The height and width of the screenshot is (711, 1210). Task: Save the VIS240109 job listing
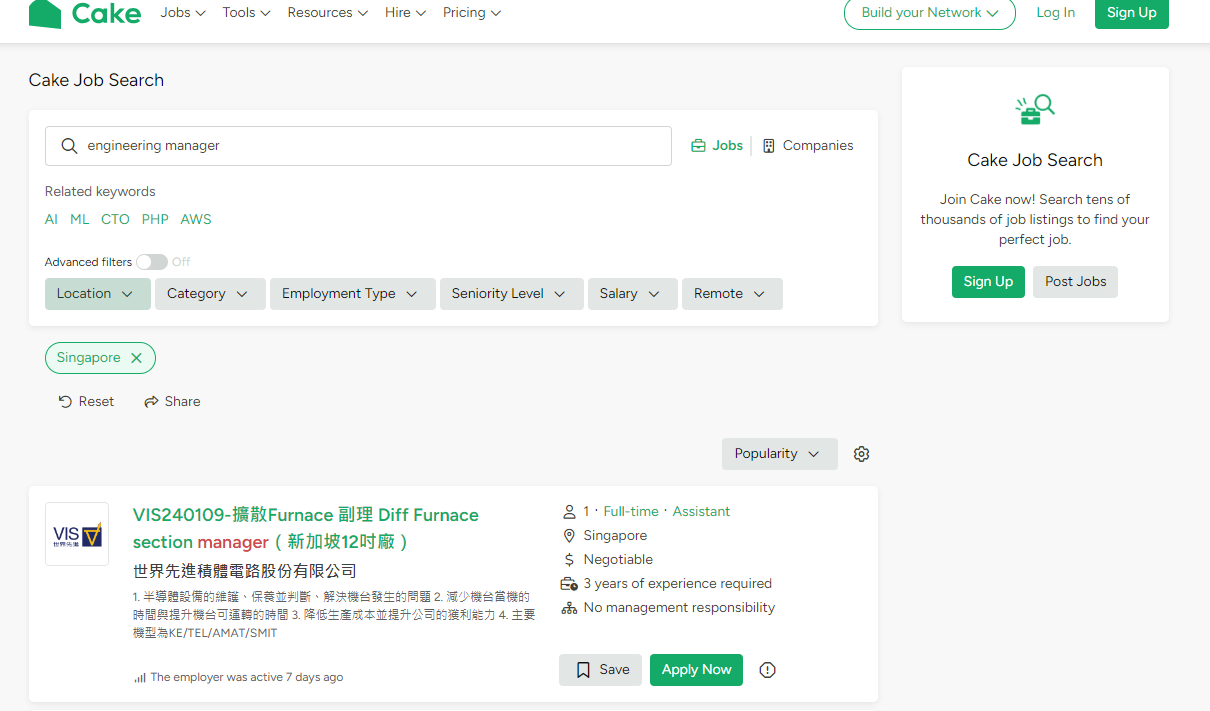tap(600, 670)
